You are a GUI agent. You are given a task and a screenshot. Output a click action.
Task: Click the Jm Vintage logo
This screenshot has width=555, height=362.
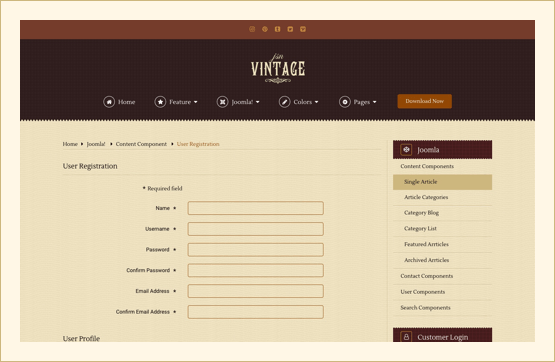coord(278,68)
